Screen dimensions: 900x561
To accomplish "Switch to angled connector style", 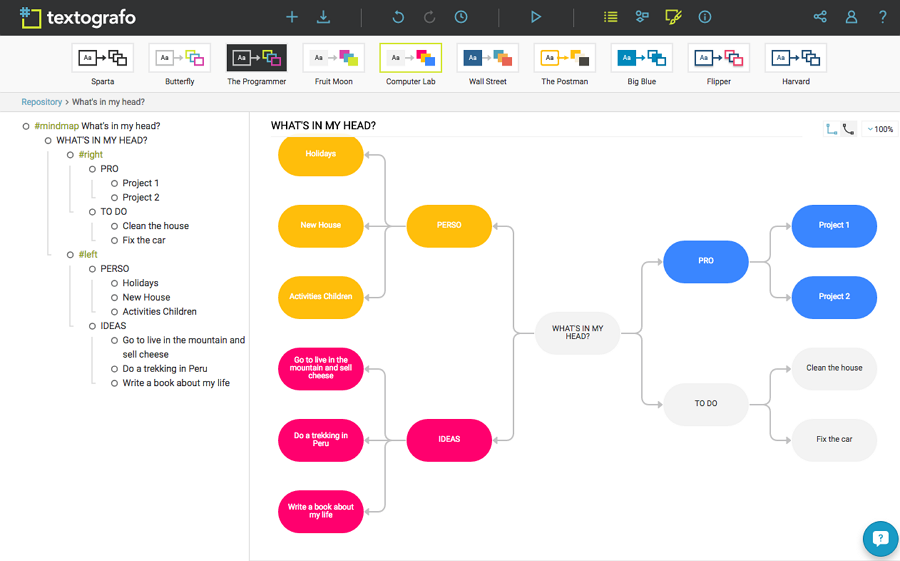I will [x=831, y=129].
